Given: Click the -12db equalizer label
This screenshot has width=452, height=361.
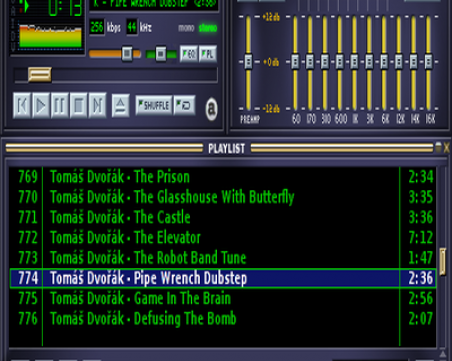Looking at the screenshot, I should tap(271, 108).
